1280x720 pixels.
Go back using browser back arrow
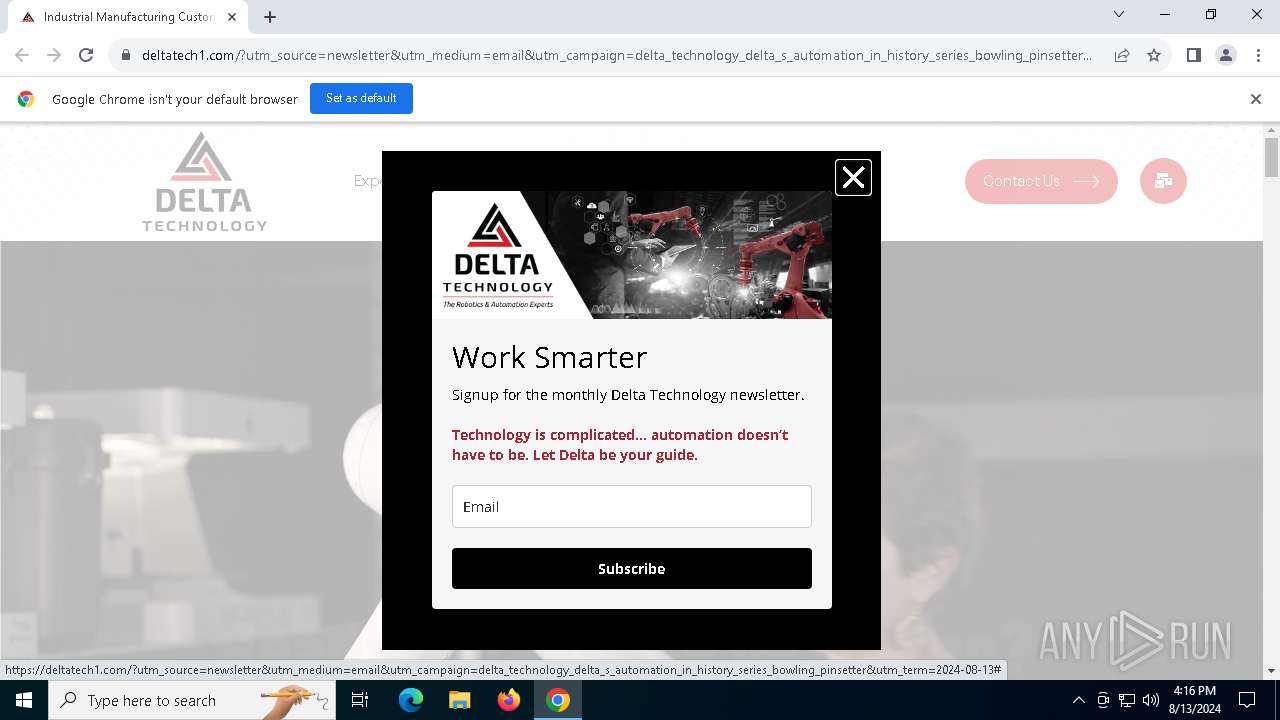pyautogui.click(x=22, y=55)
